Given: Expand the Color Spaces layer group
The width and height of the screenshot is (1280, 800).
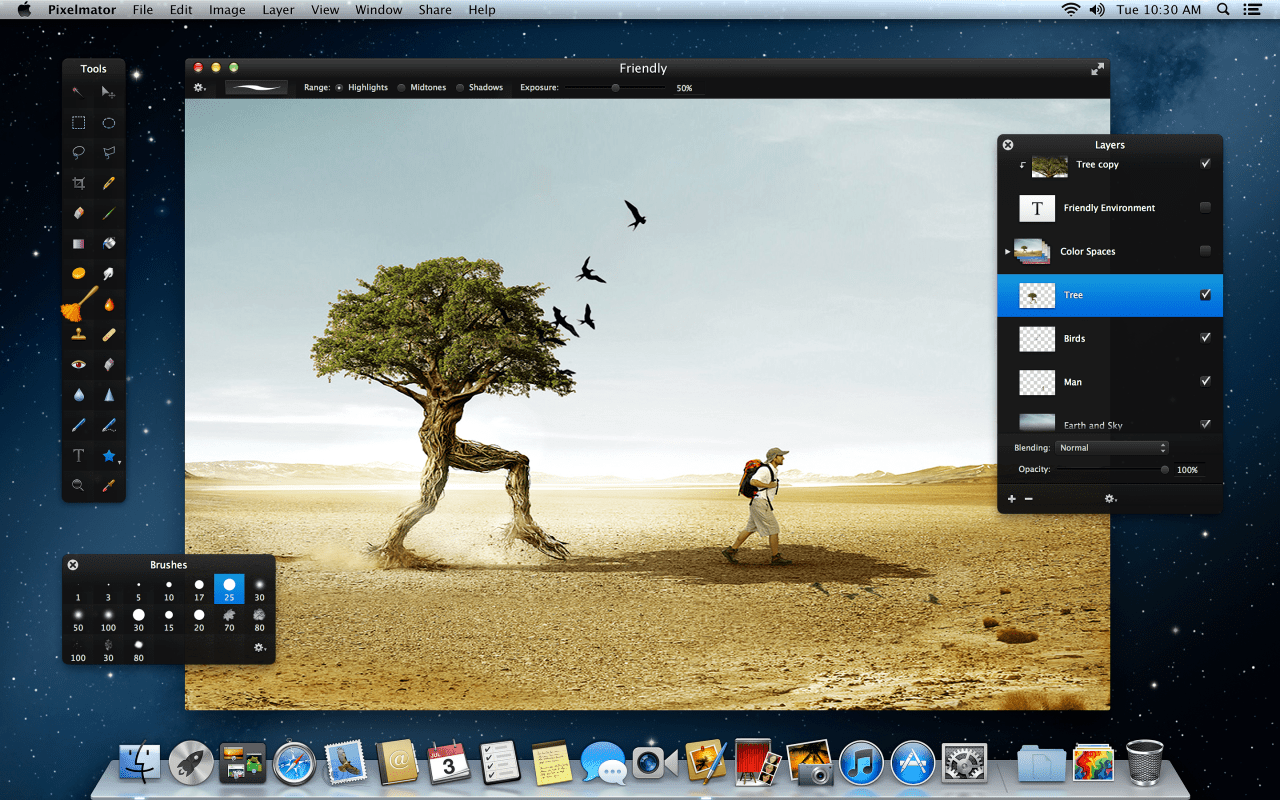Looking at the screenshot, I should click(x=1007, y=252).
